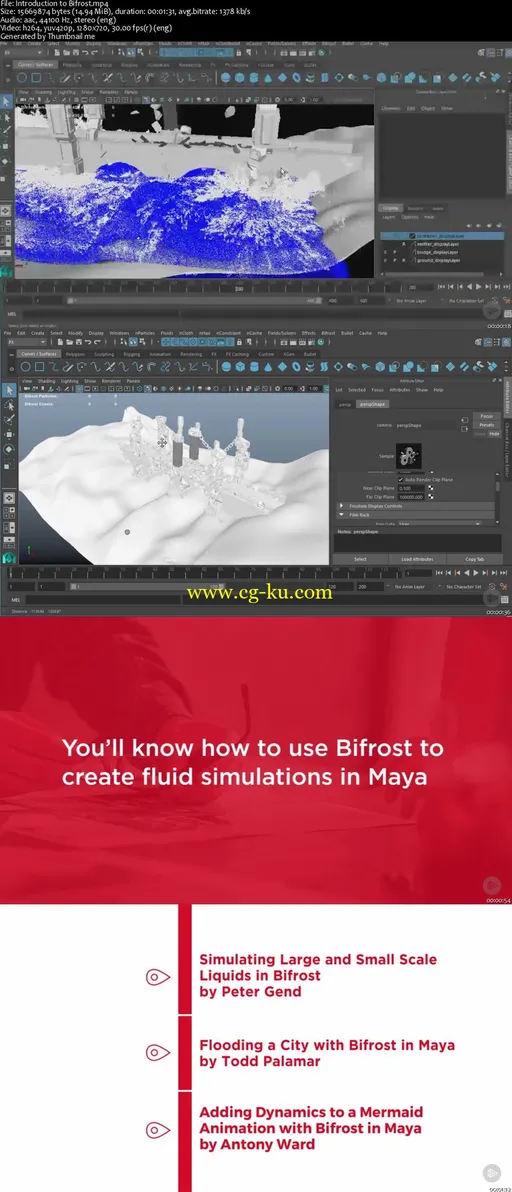Image resolution: width=512 pixels, height=1192 pixels.
Task: Go to end of range in lower Maya playback
Action: click(x=504, y=572)
